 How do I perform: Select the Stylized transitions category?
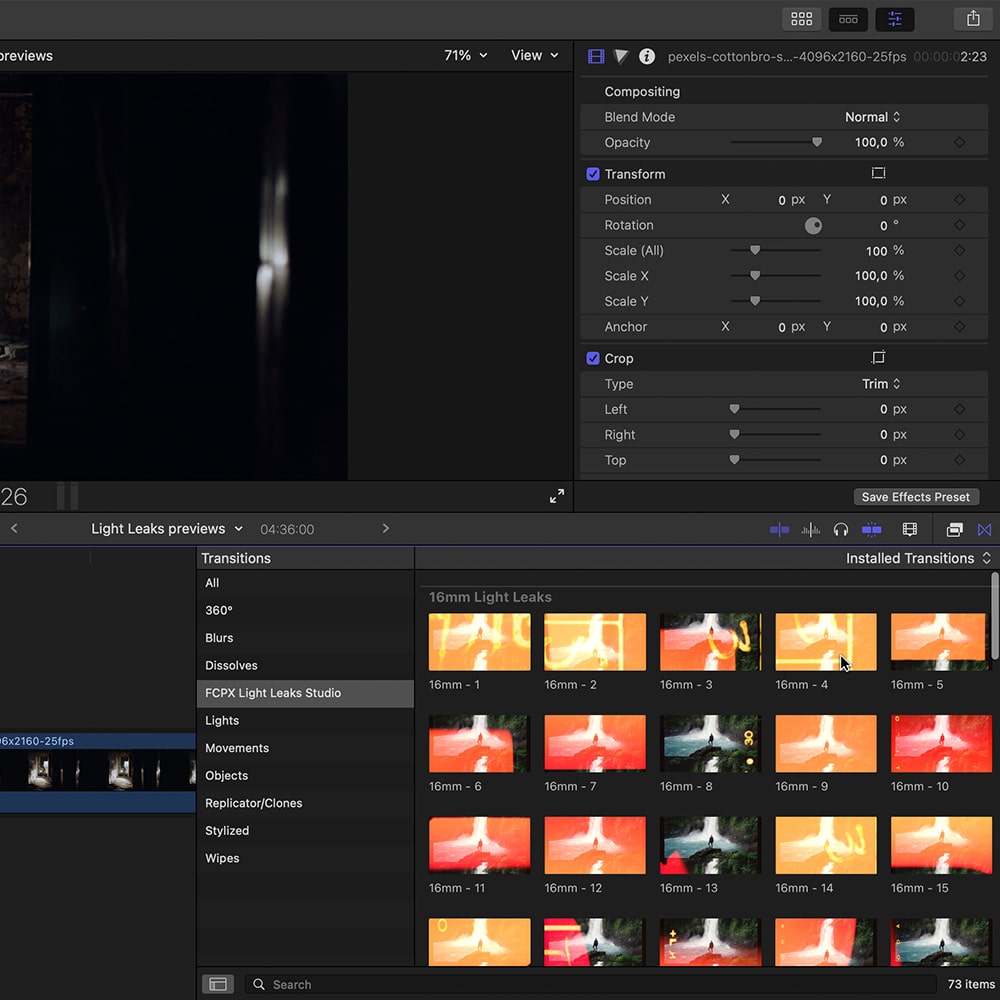tap(227, 830)
